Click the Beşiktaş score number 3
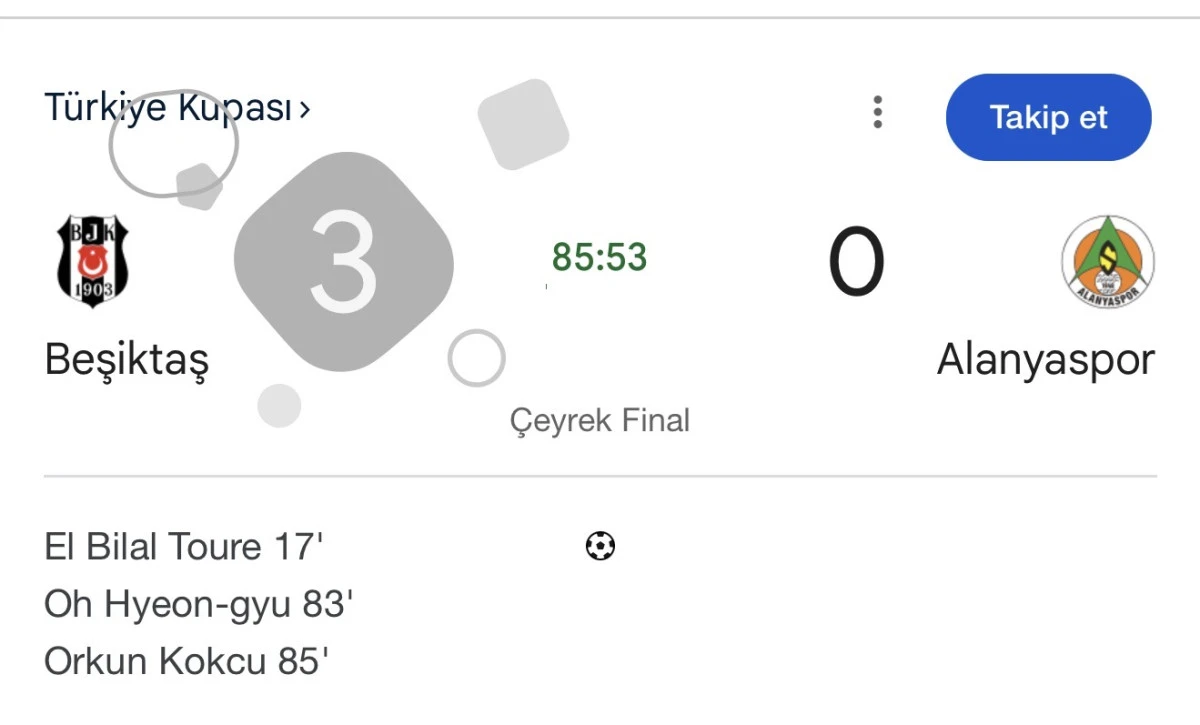This screenshot has height=725, width=1200. (x=344, y=258)
